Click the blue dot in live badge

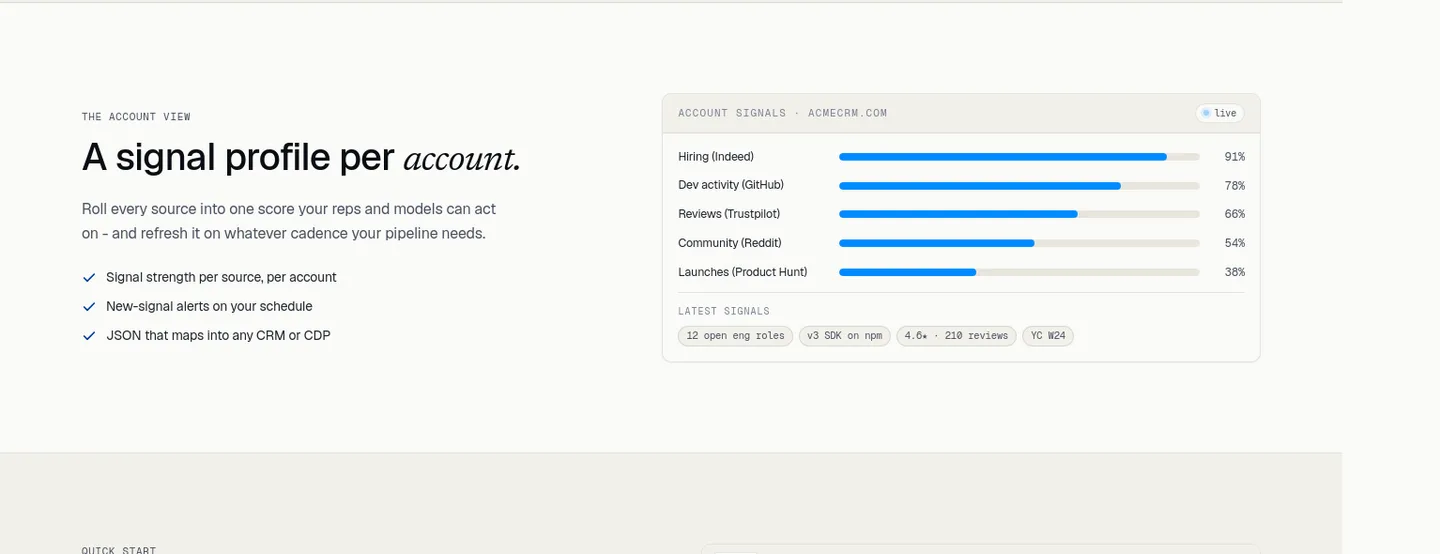tap(1206, 113)
